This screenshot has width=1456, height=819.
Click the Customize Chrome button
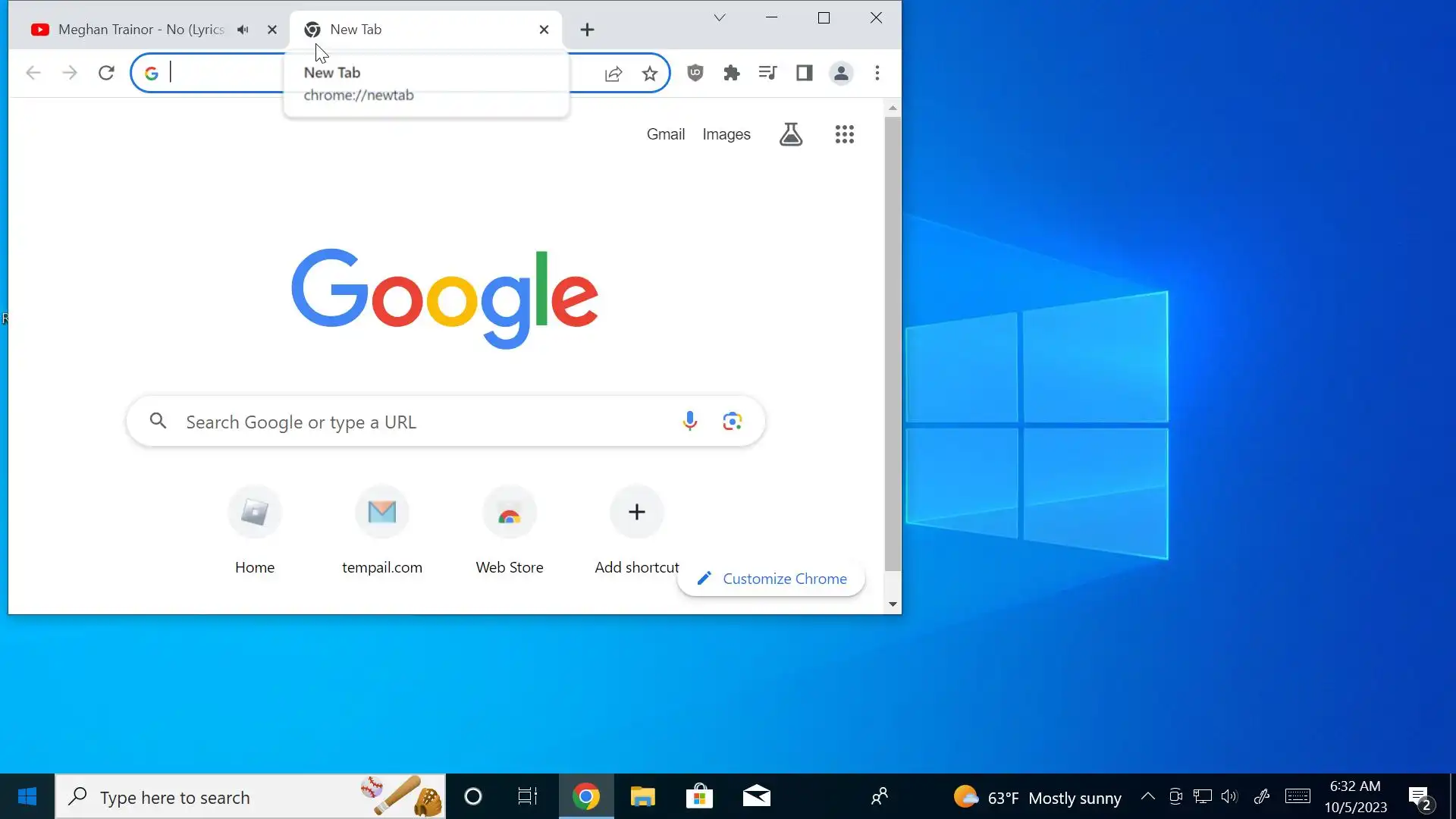(771, 579)
